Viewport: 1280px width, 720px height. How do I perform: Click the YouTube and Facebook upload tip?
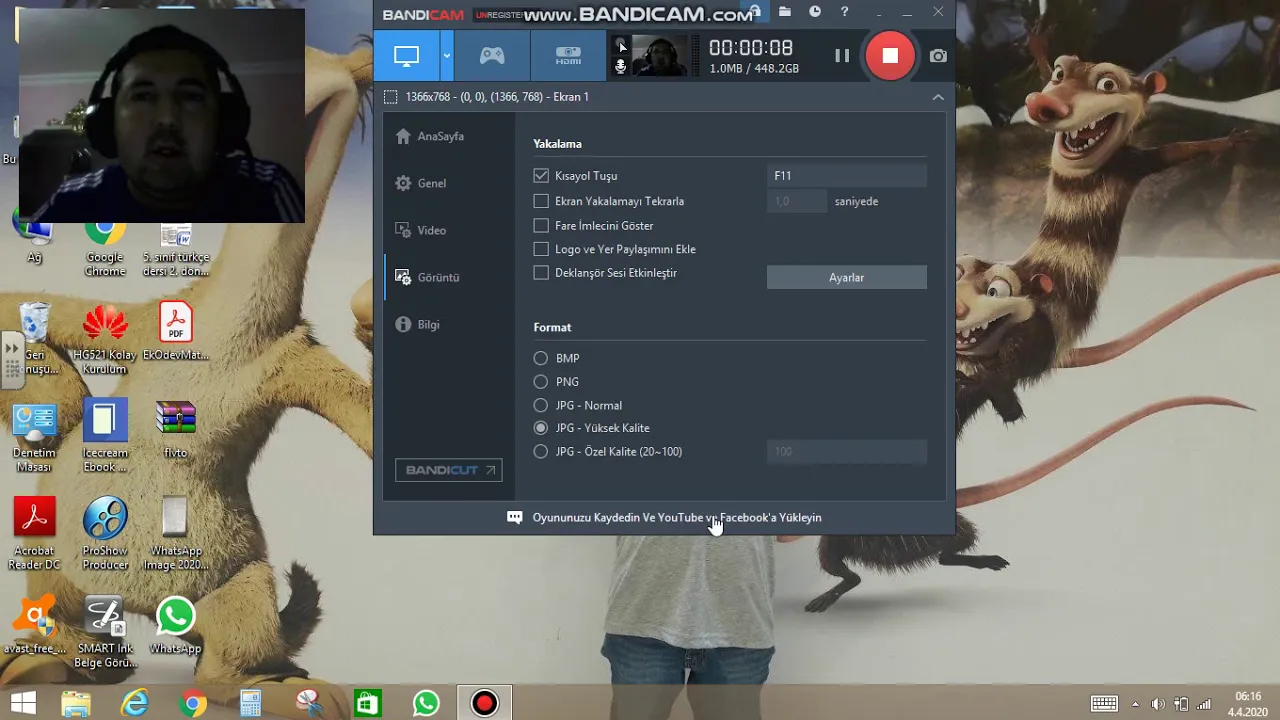677,517
